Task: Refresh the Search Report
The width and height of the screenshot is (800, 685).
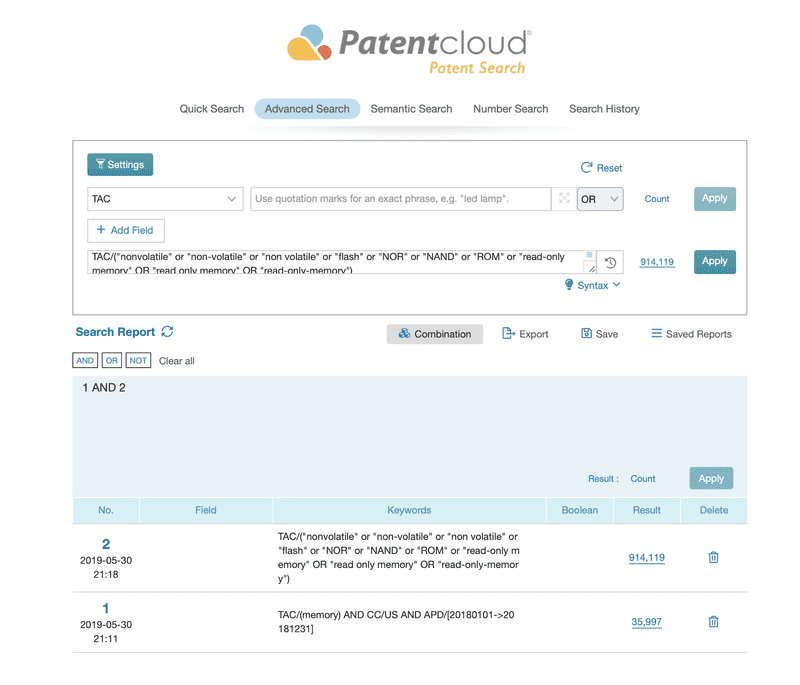Action: (x=167, y=332)
